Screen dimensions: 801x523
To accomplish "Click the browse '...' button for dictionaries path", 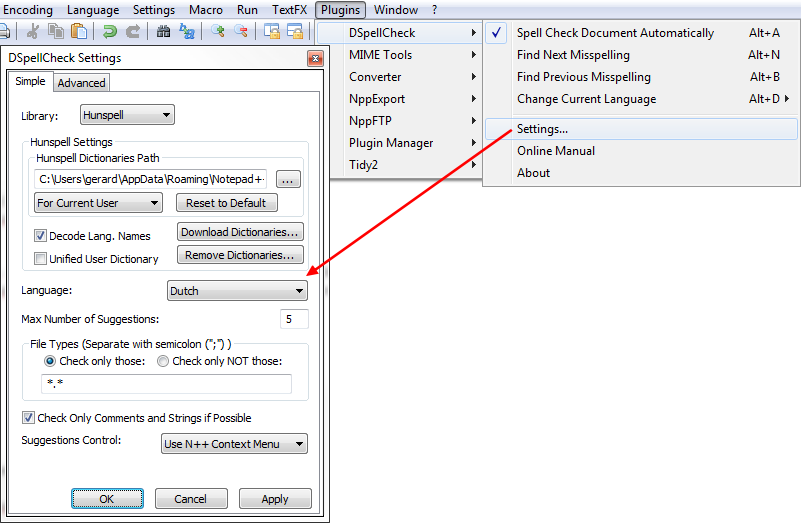I will (288, 180).
